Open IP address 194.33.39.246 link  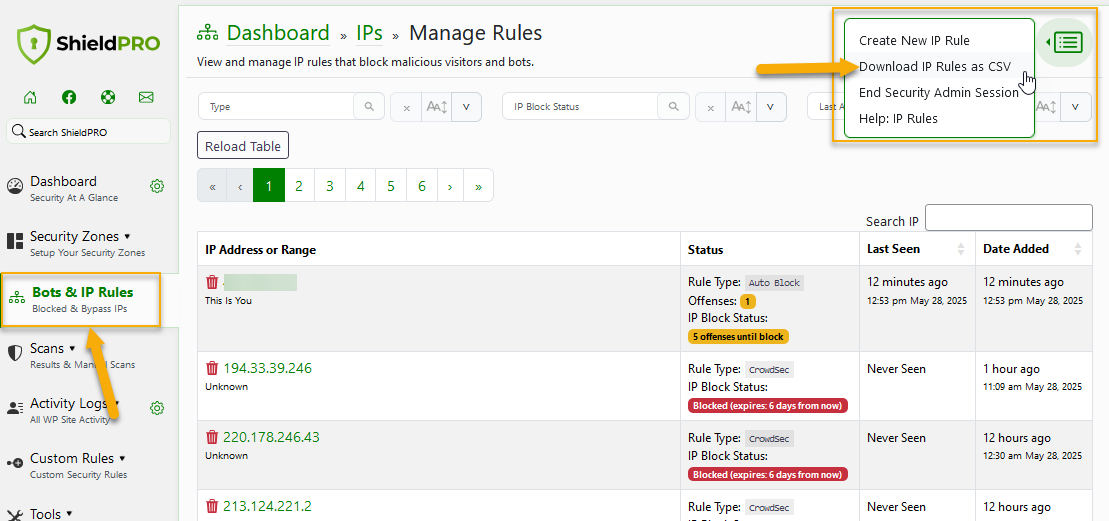[x=267, y=368]
